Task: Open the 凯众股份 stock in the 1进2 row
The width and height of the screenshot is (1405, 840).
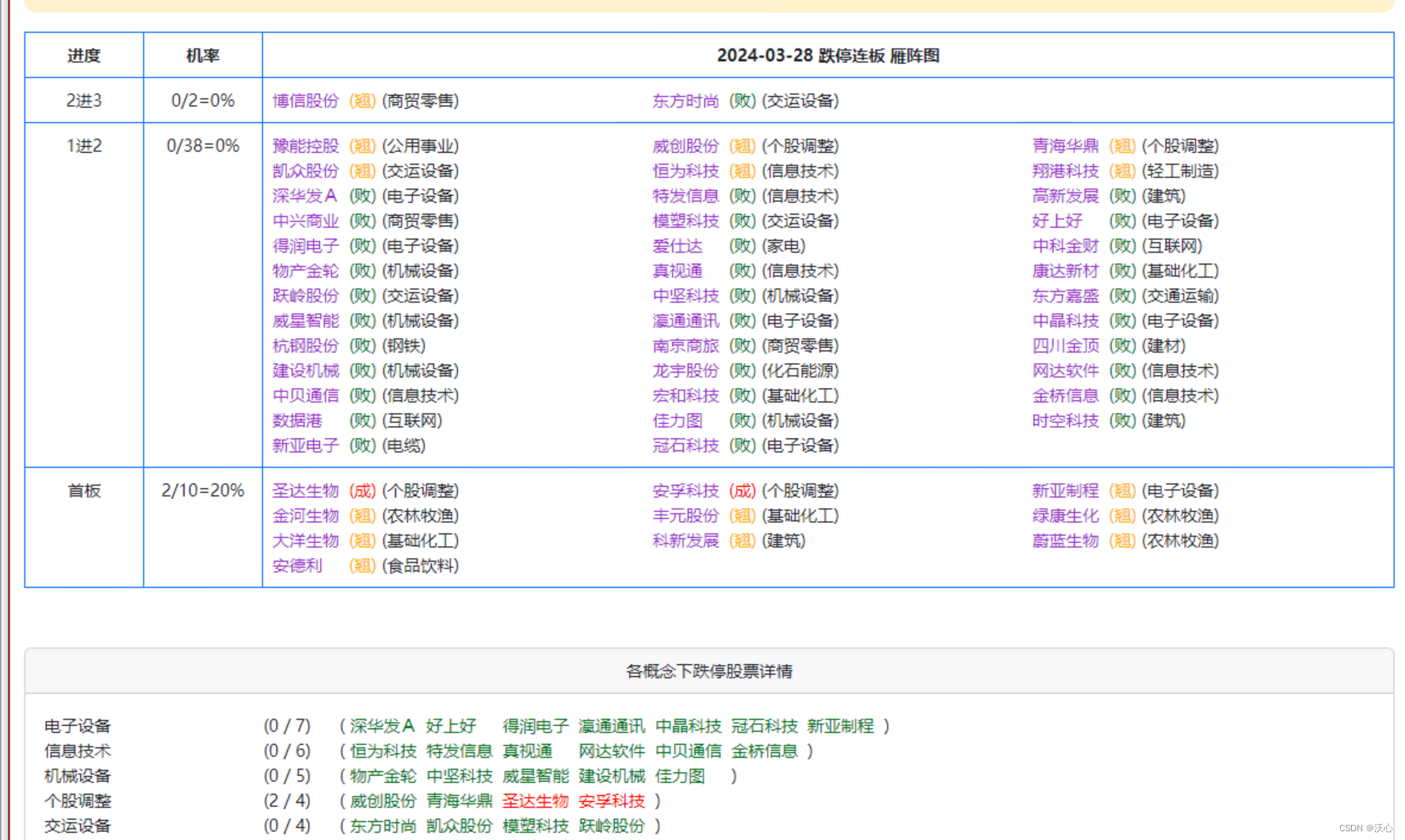Action: point(305,171)
